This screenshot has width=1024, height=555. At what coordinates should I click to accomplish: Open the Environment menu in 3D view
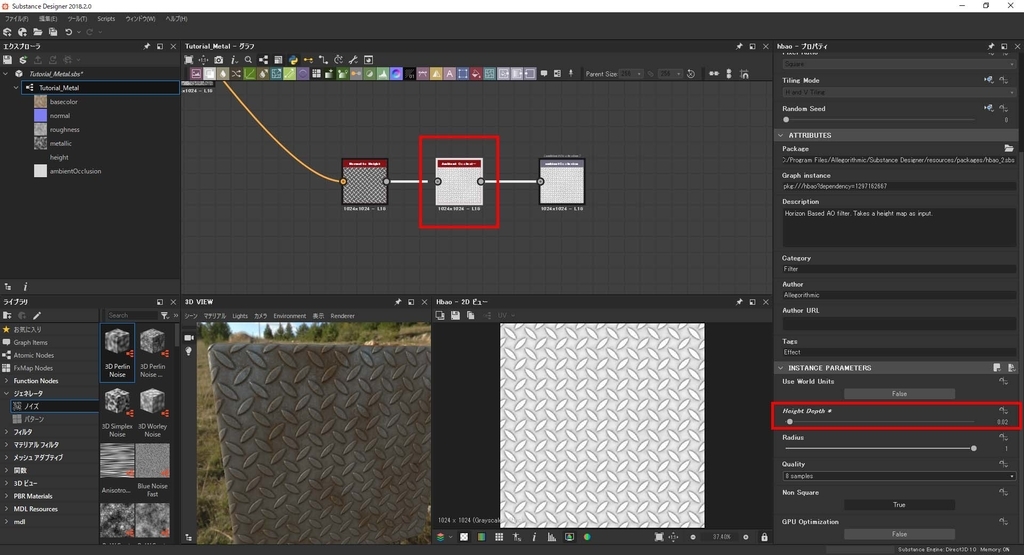[x=289, y=316]
